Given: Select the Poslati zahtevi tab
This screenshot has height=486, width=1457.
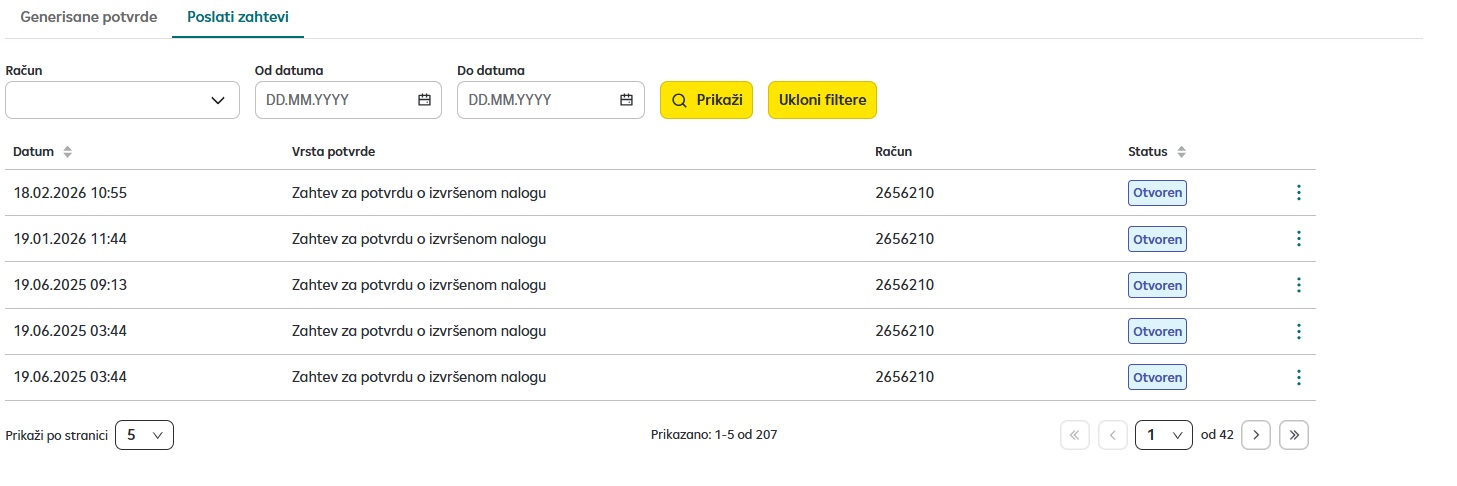Looking at the screenshot, I should (x=239, y=17).
